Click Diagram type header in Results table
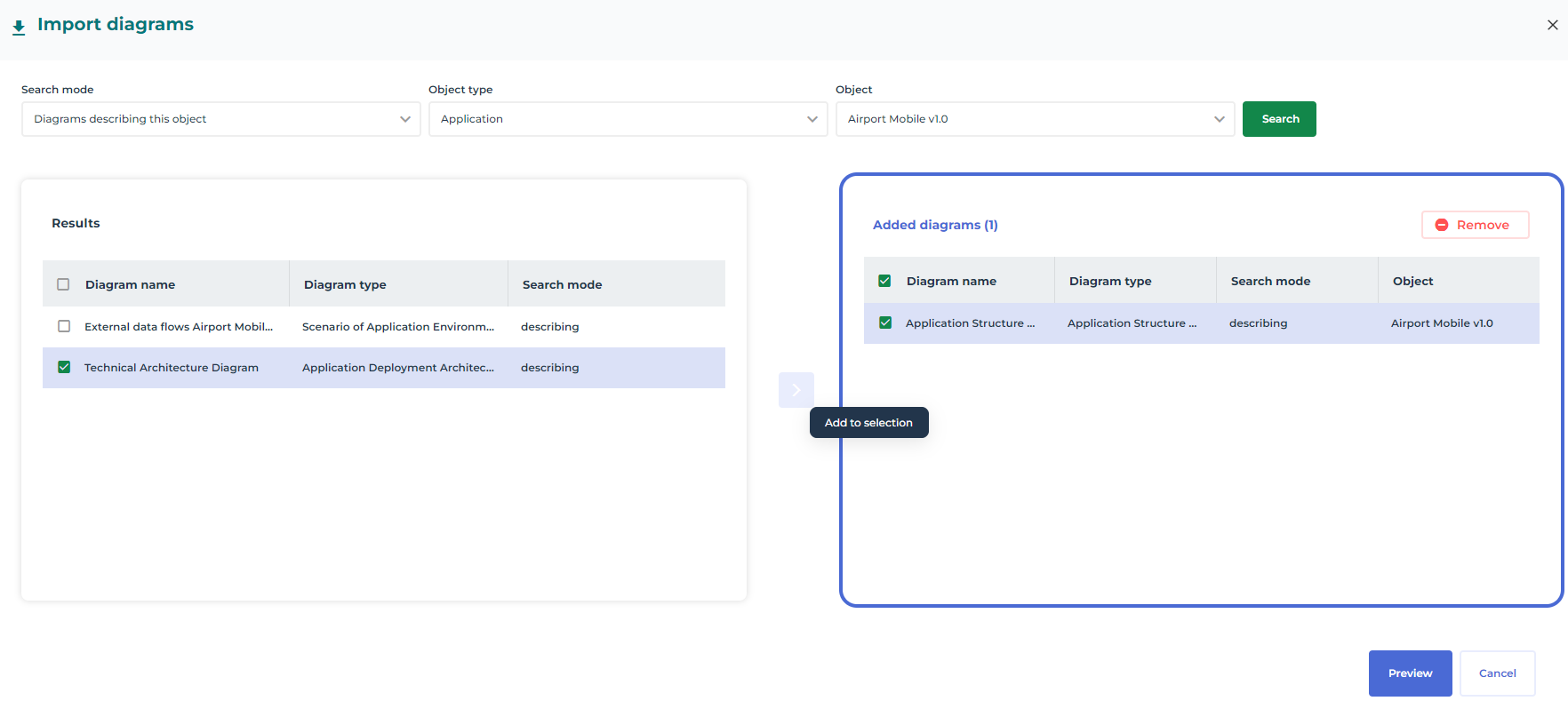 pos(345,284)
